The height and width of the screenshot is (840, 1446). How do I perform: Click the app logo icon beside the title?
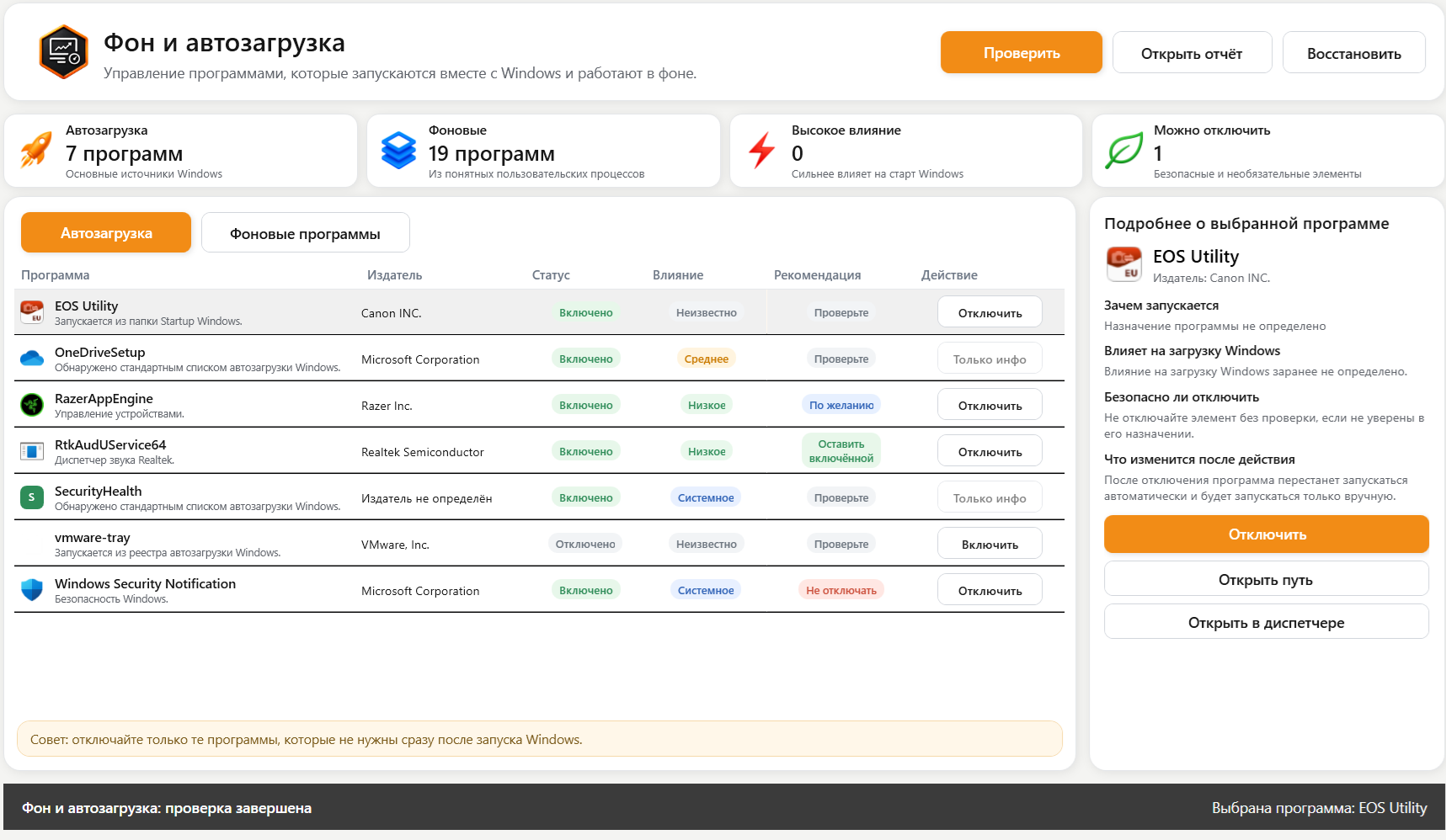coord(63,52)
